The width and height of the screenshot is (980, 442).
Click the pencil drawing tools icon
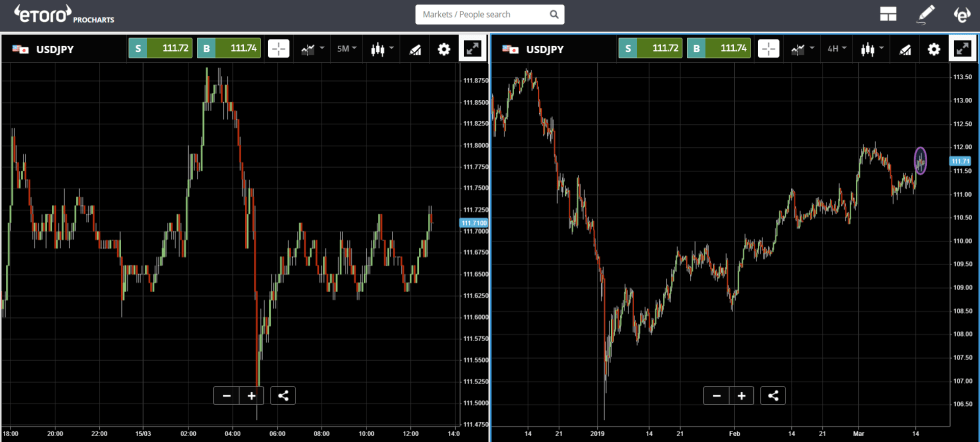pos(924,15)
